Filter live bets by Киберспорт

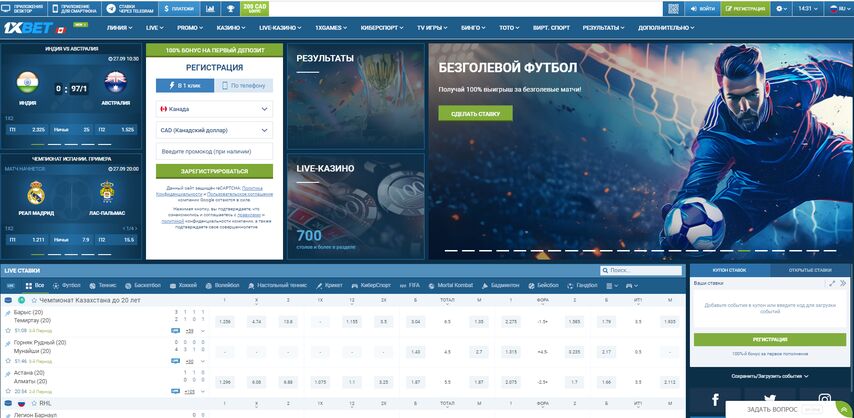coord(371,285)
